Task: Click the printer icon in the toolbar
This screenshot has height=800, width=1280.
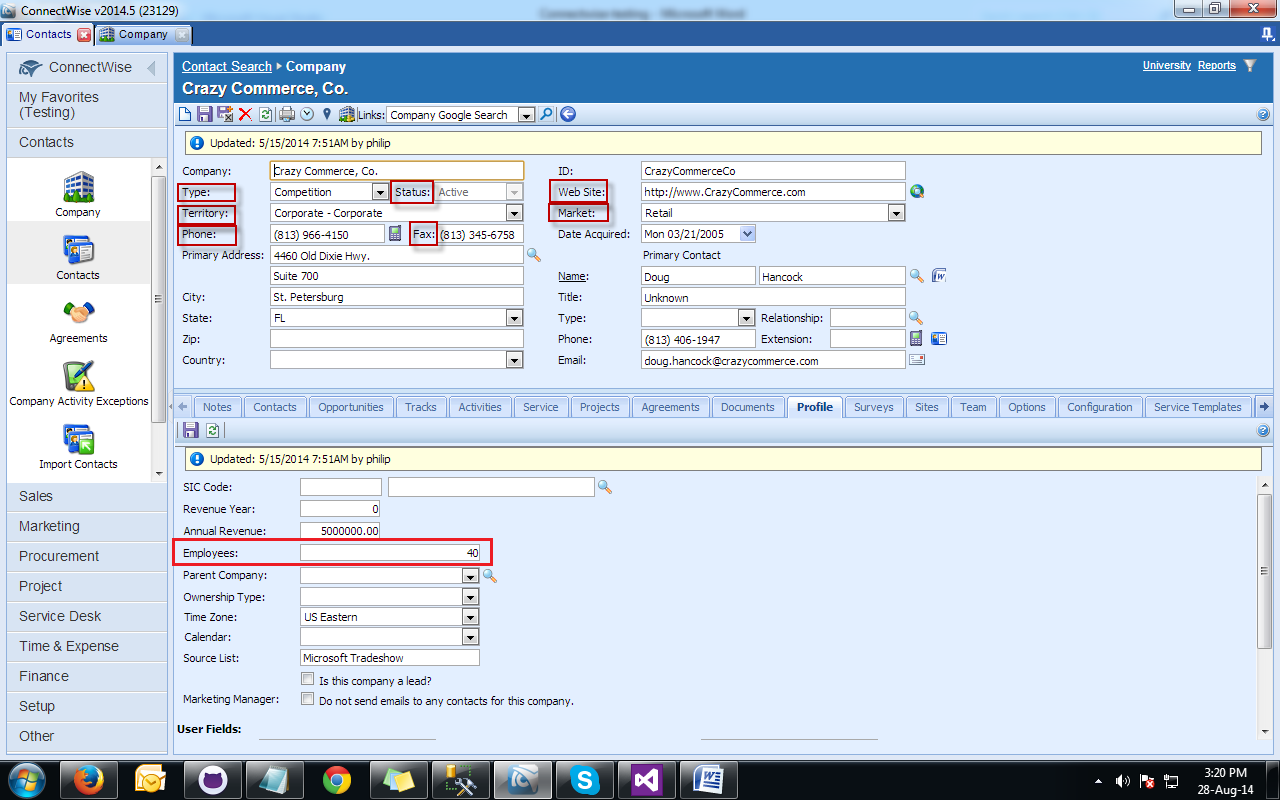Action: pyautogui.click(x=287, y=115)
